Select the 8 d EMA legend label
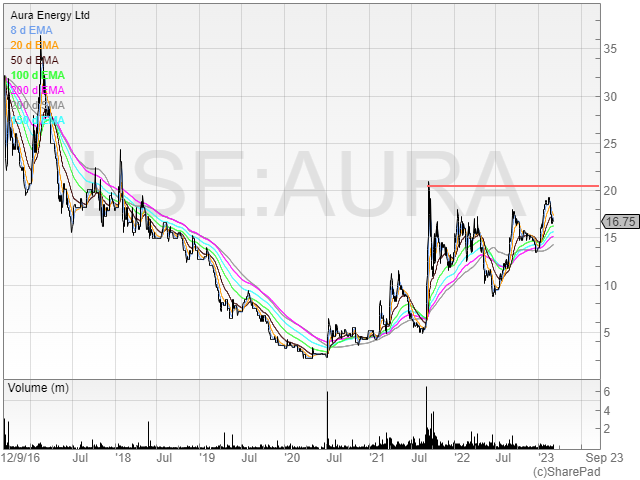 click(x=31, y=31)
